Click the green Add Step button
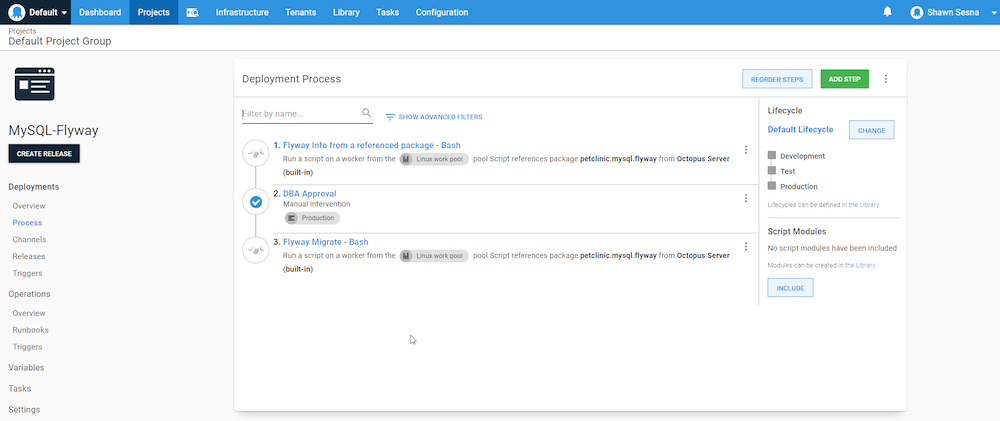The image size is (1000, 421). pyautogui.click(x=844, y=79)
